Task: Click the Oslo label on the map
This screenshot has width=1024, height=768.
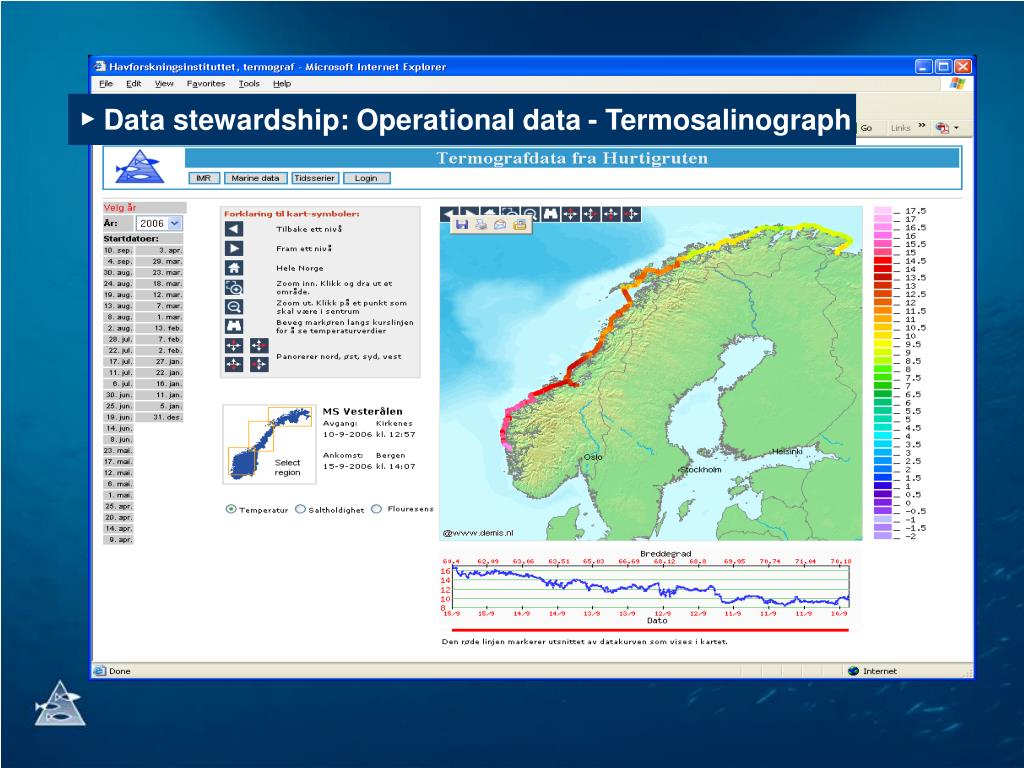Action: click(593, 457)
